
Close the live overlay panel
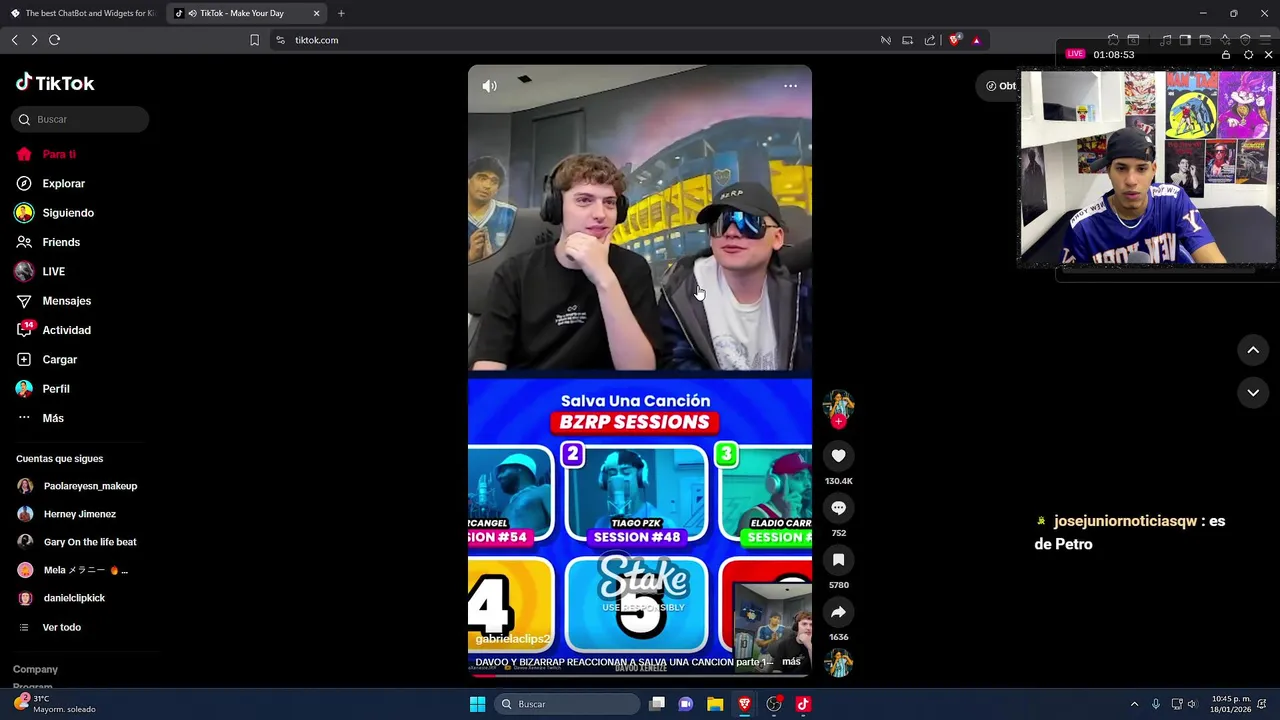(1268, 54)
